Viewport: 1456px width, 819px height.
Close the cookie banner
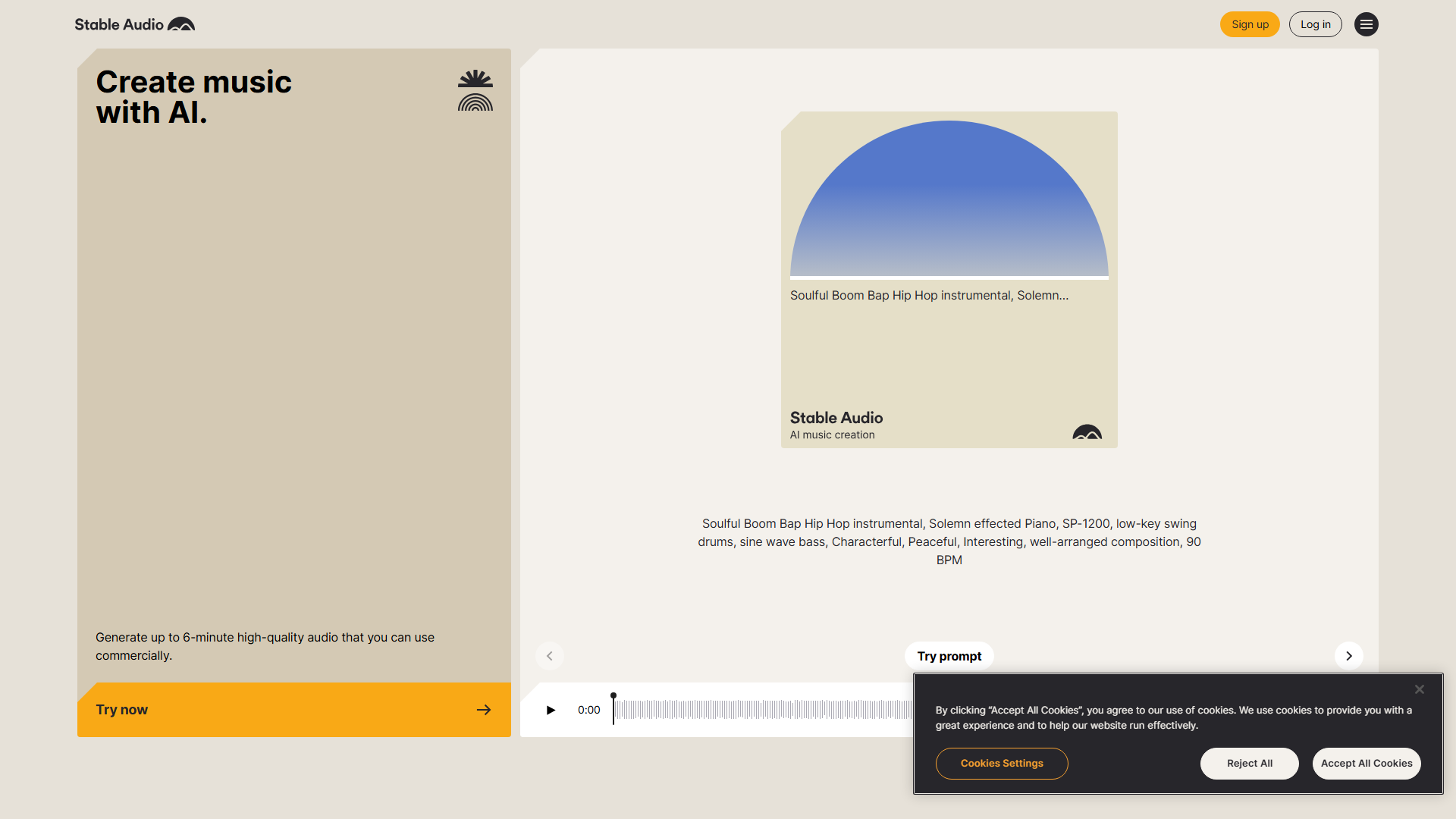[1420, 689]
